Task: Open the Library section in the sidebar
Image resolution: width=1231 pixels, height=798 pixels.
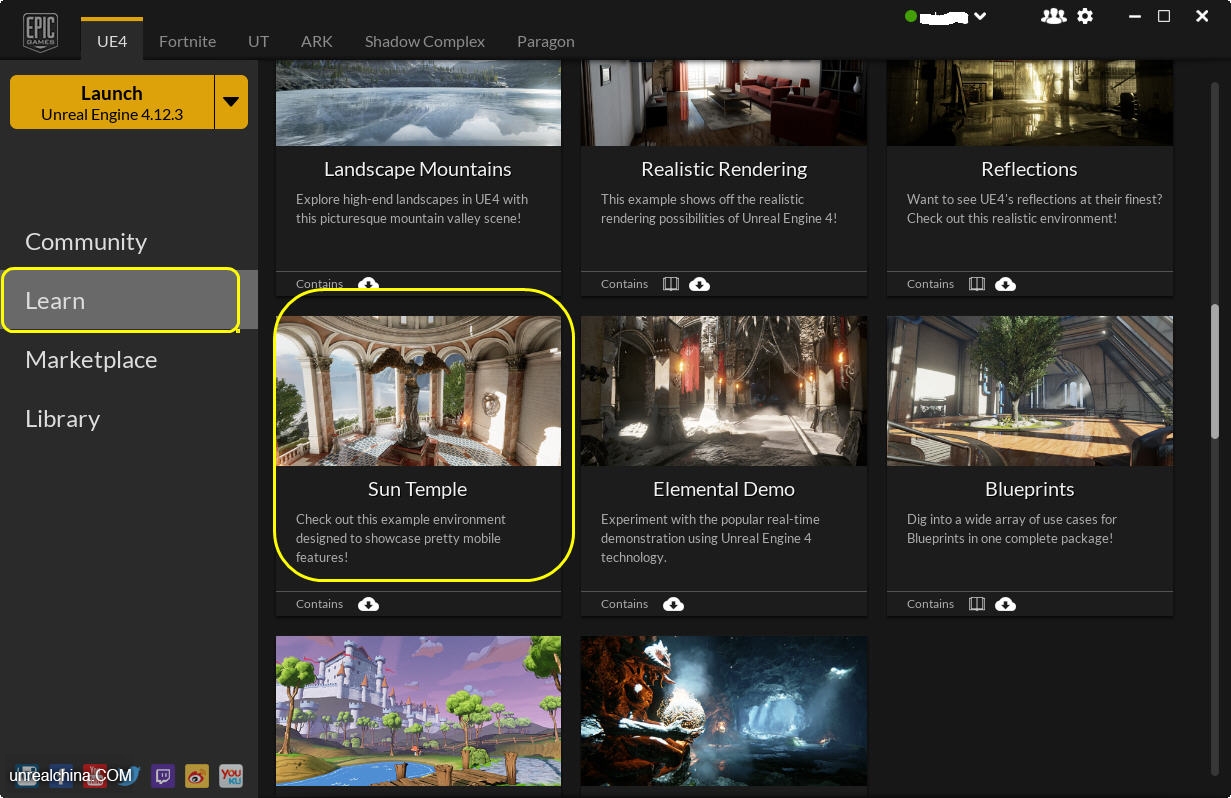Action: (x=62, y=419)
